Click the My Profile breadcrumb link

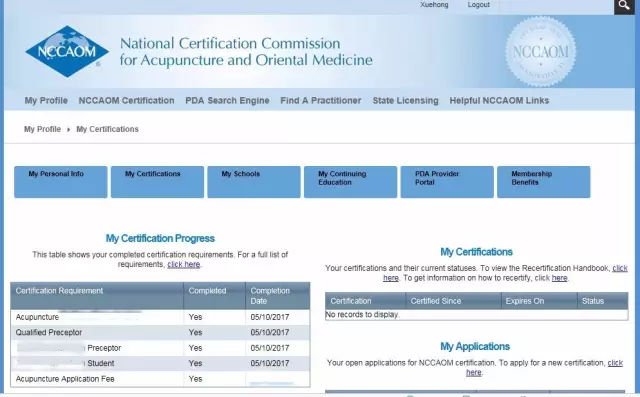42,129
